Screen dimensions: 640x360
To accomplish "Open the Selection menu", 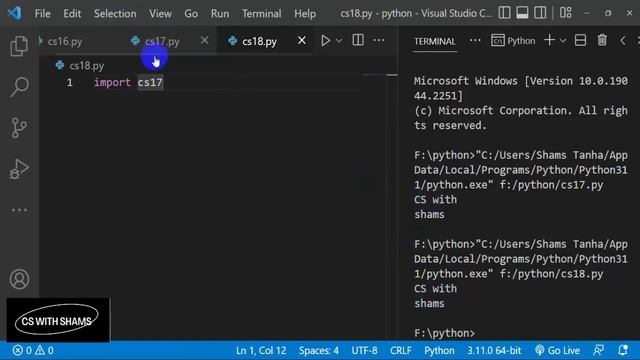I will click(x=115, y=13).
